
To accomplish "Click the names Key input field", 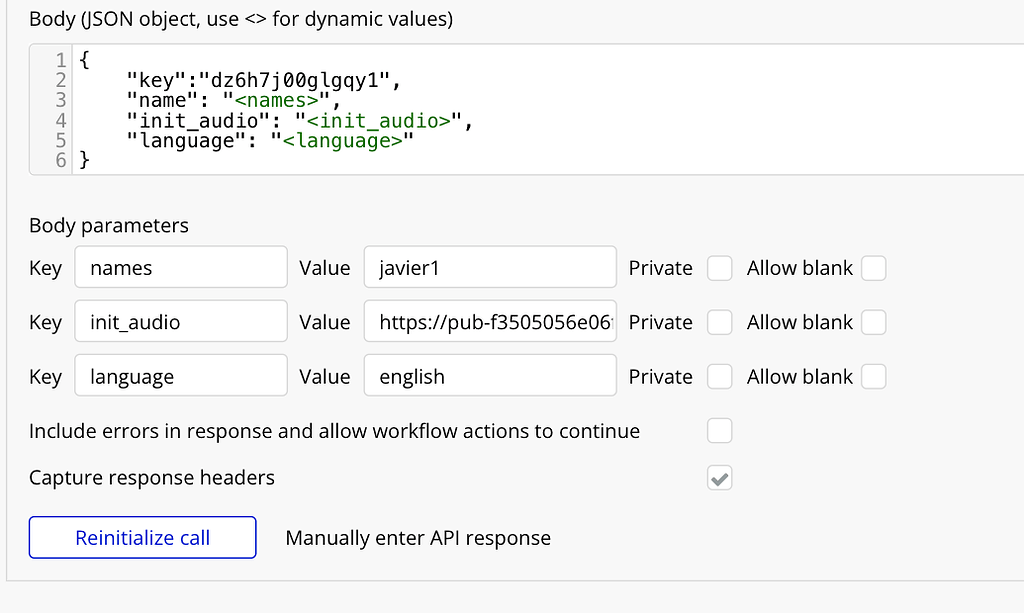I will click(180, 267).
